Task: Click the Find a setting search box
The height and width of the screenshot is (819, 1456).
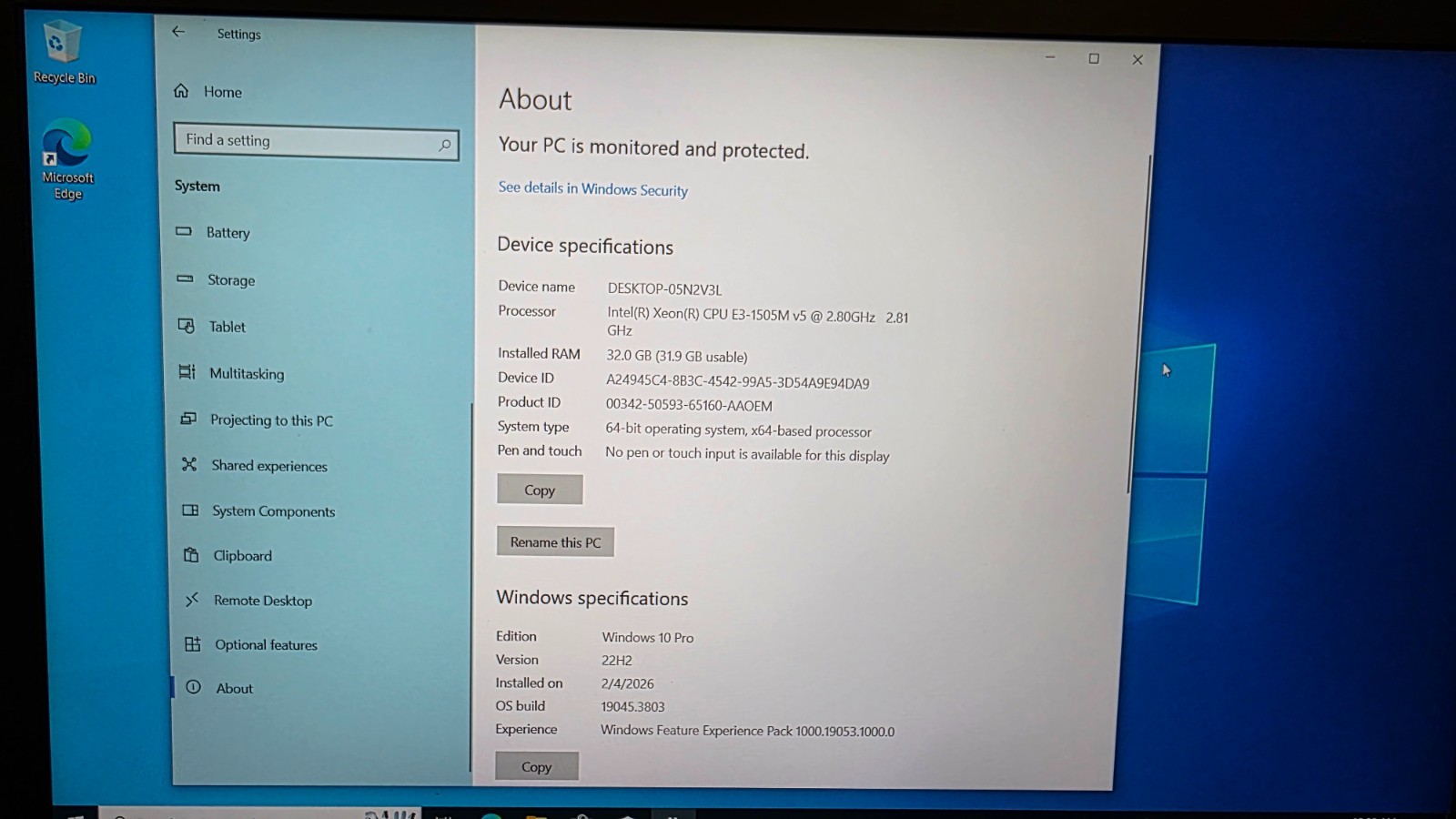Action: [x=316, y=141]
